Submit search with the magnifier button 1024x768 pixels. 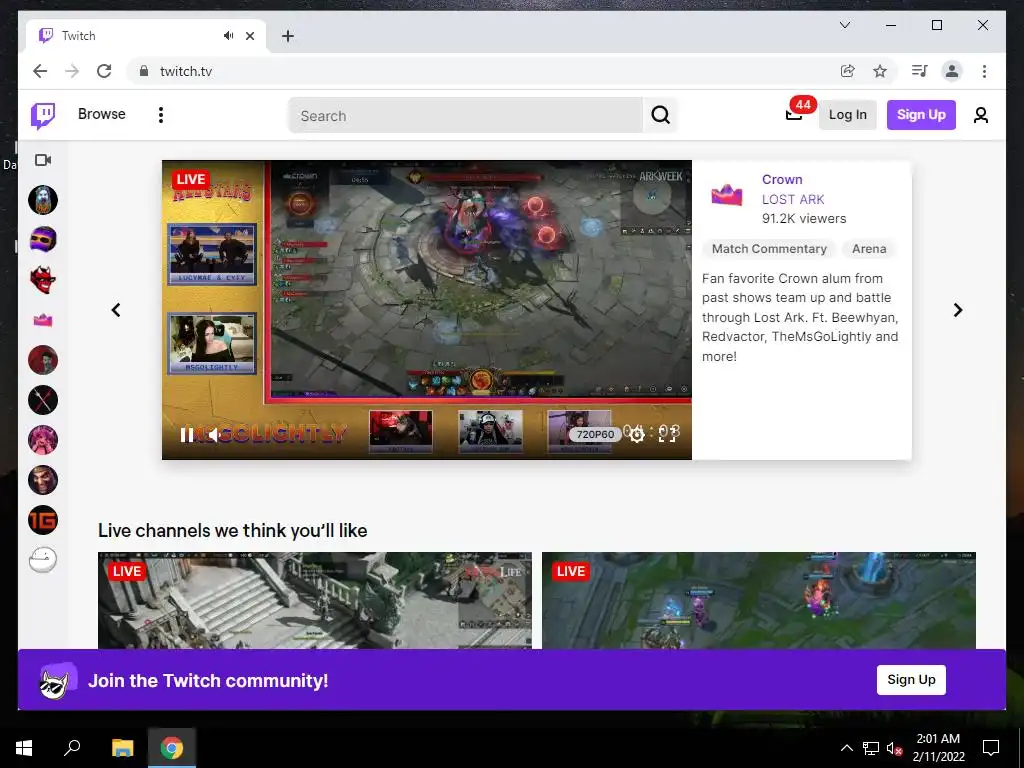coord(660,116)
